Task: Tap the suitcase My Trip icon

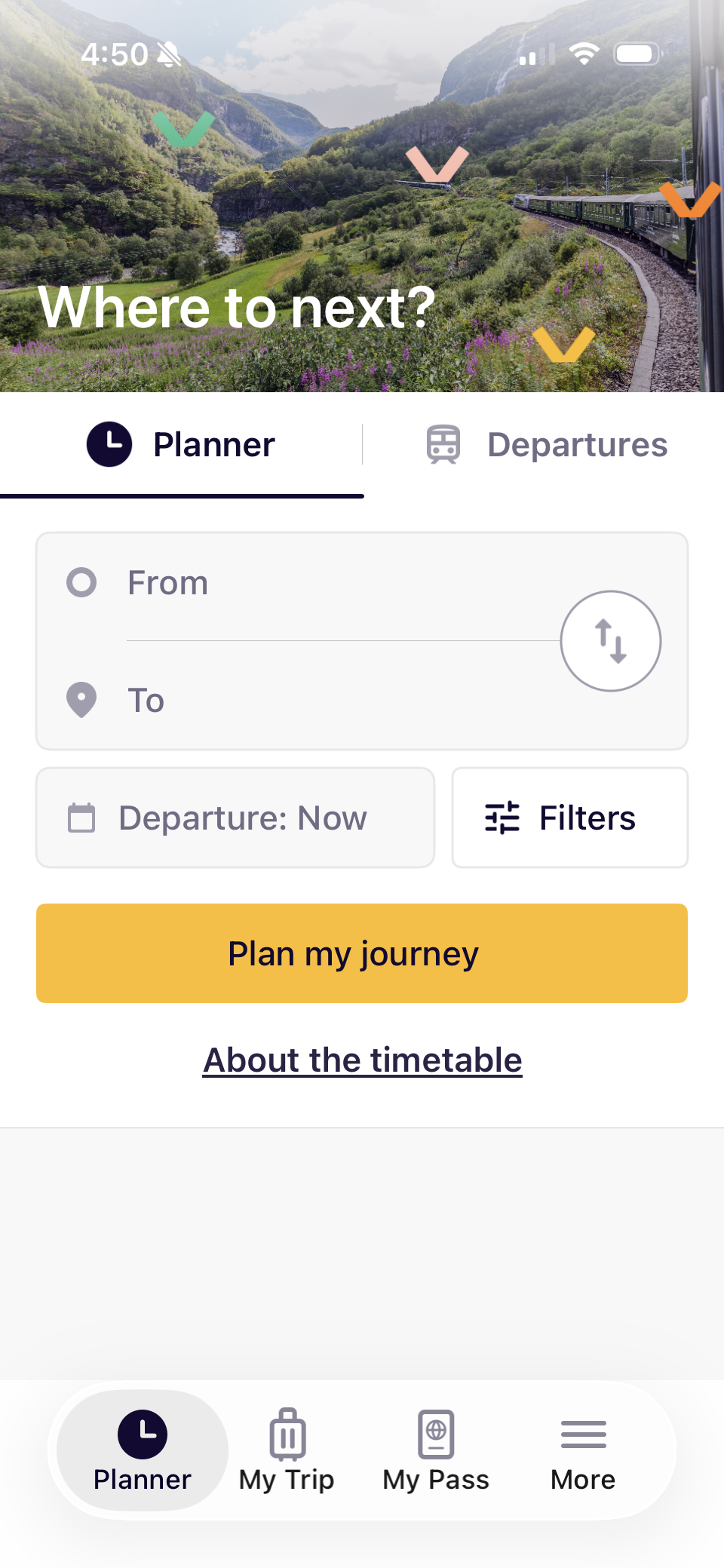Action: point(287,1434)
